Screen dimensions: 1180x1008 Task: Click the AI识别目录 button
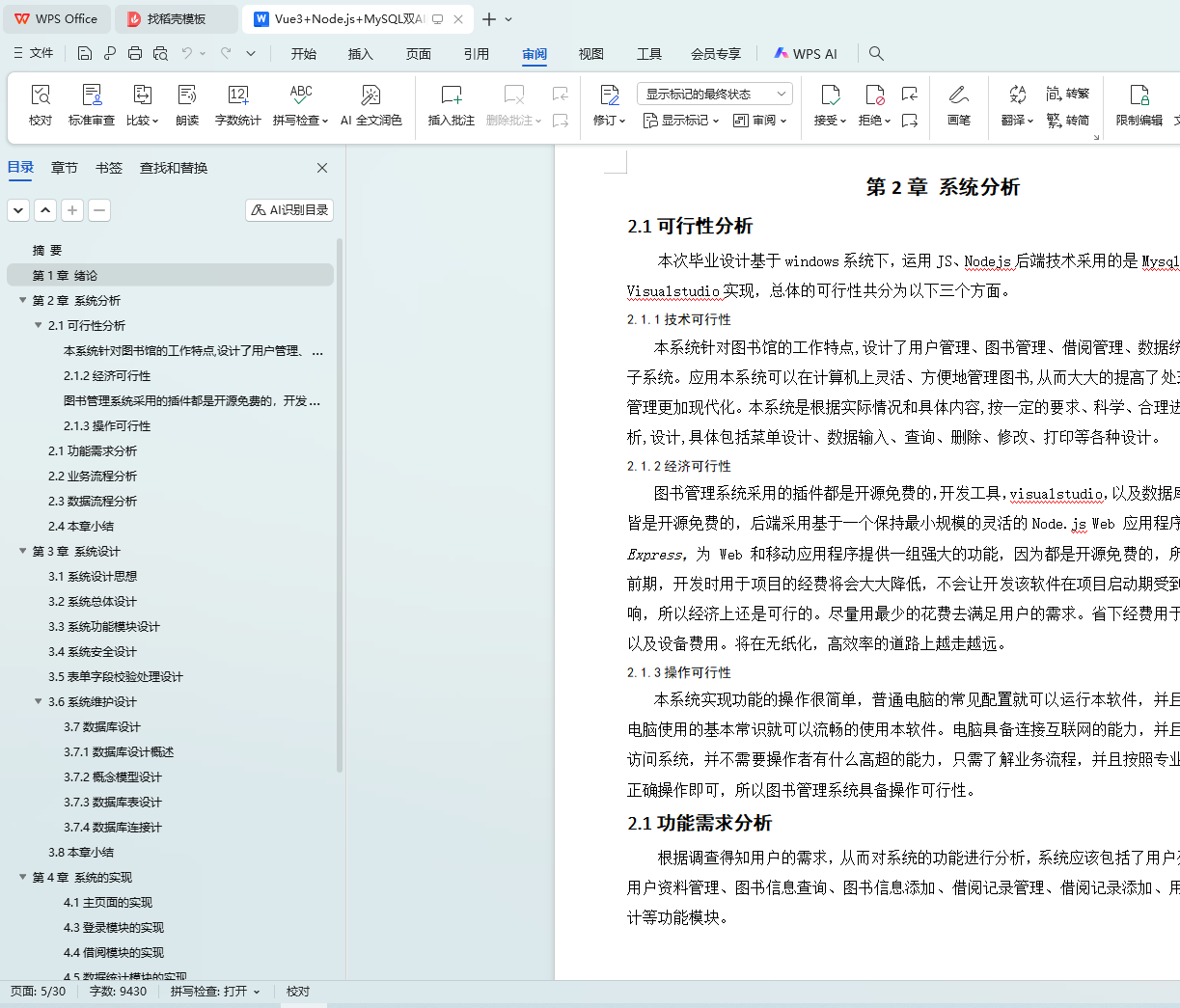[x=289, y=210]
